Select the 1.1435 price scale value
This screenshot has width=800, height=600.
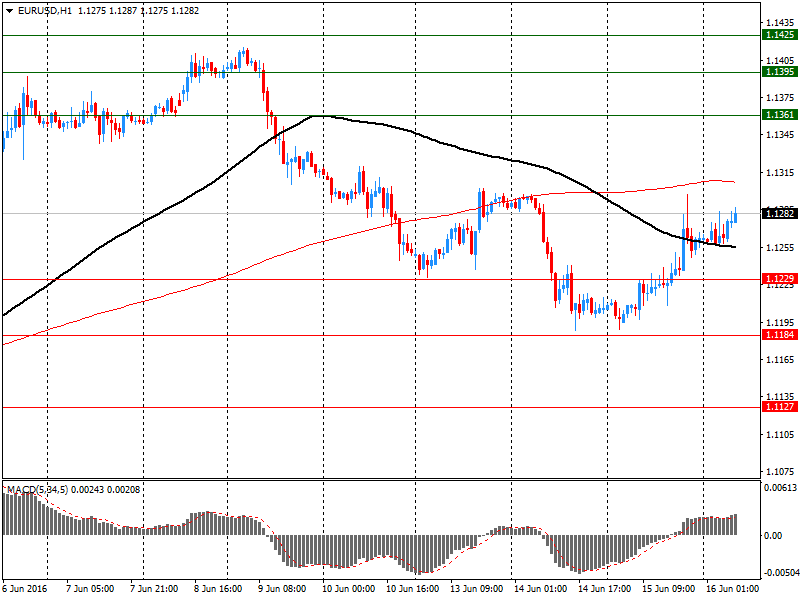click(780, 22)
